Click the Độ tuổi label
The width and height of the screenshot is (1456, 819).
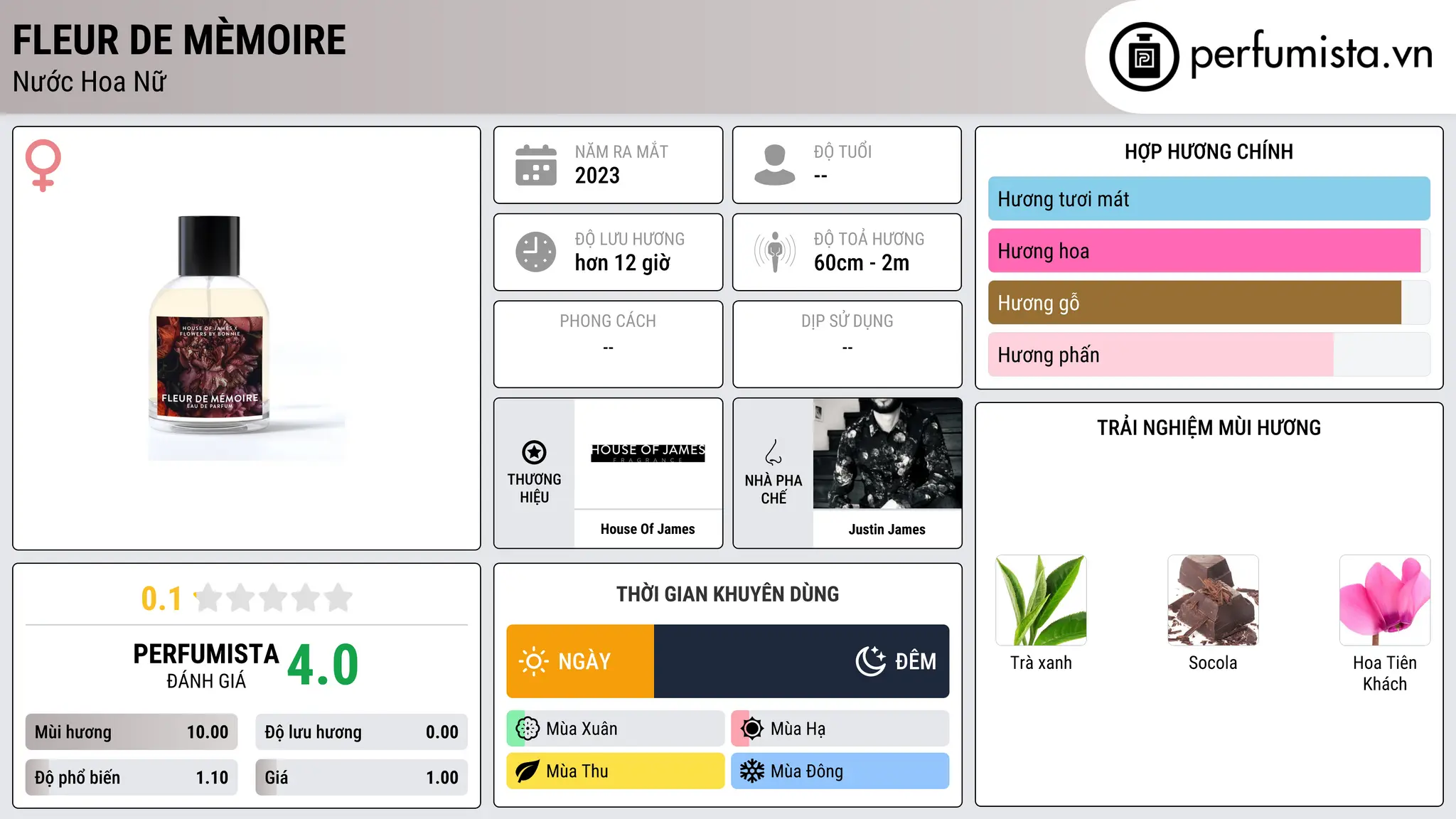pos(842,151)
